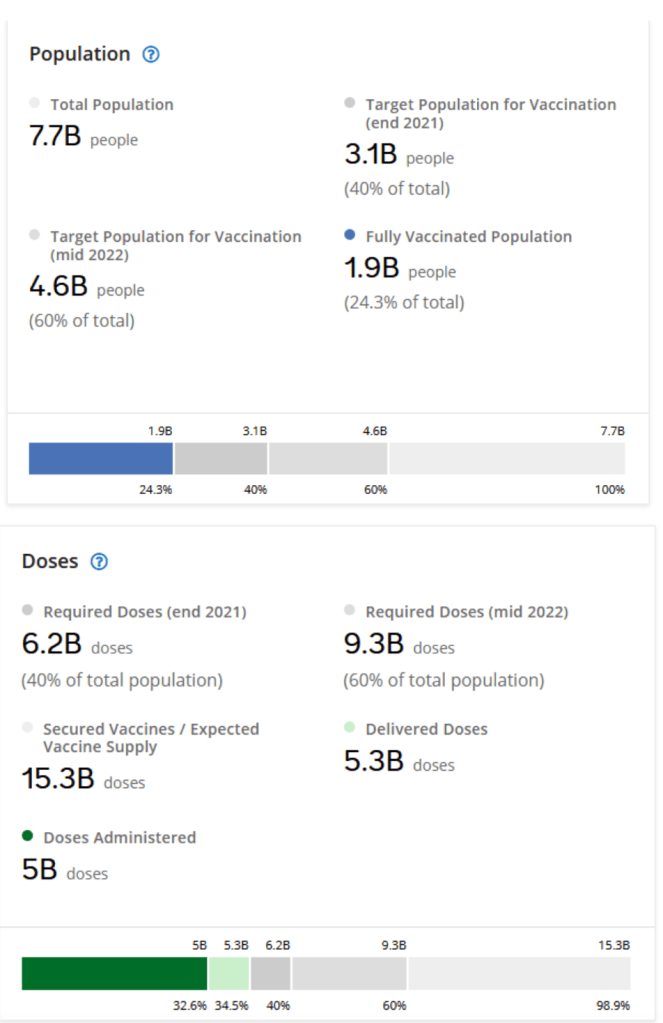Click the blue Fully Vaccinated Population dot
Image resolution: width=663 pixels, height=1023 pixels.
349,236
